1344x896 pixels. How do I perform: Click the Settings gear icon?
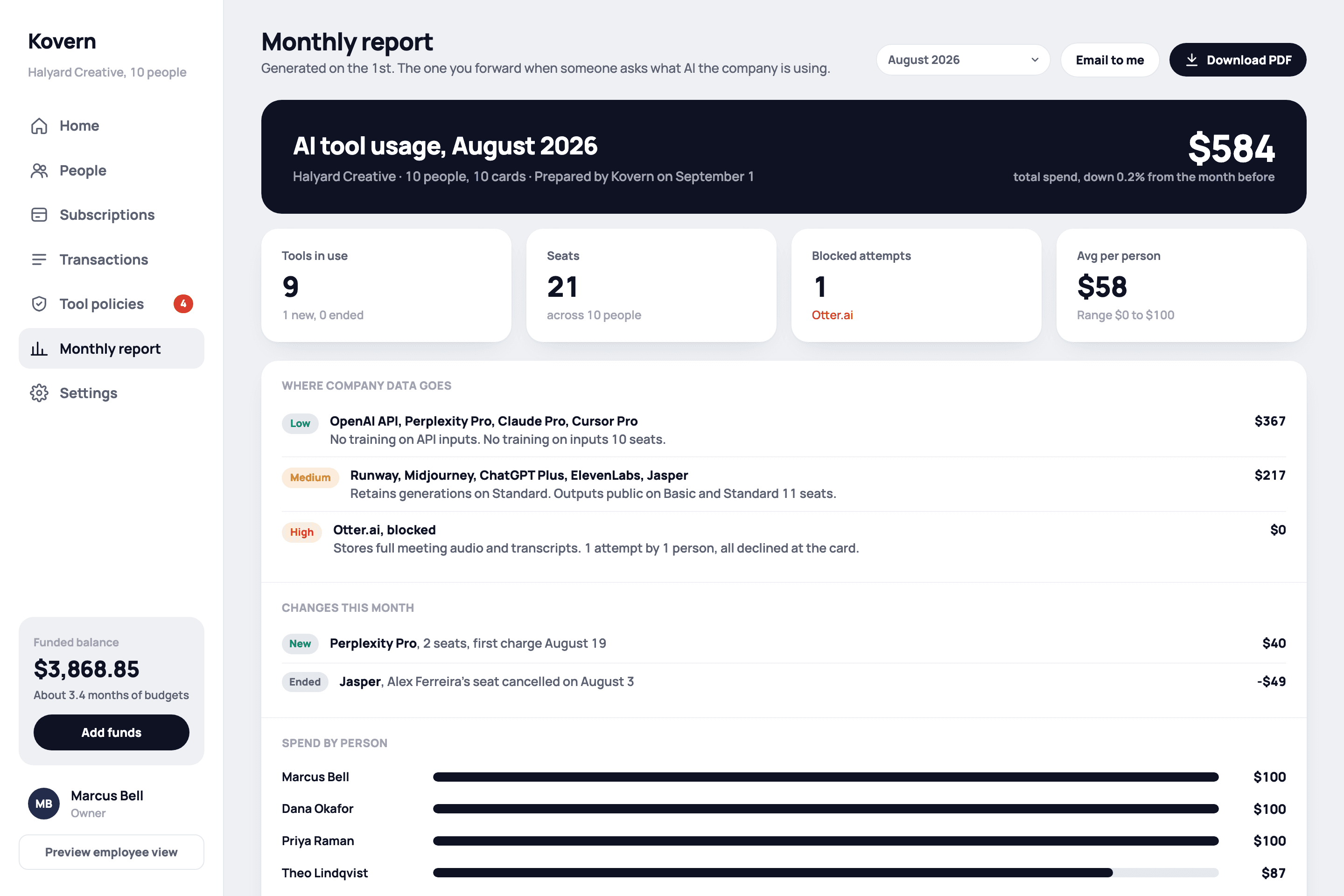(x=39, y=393)
